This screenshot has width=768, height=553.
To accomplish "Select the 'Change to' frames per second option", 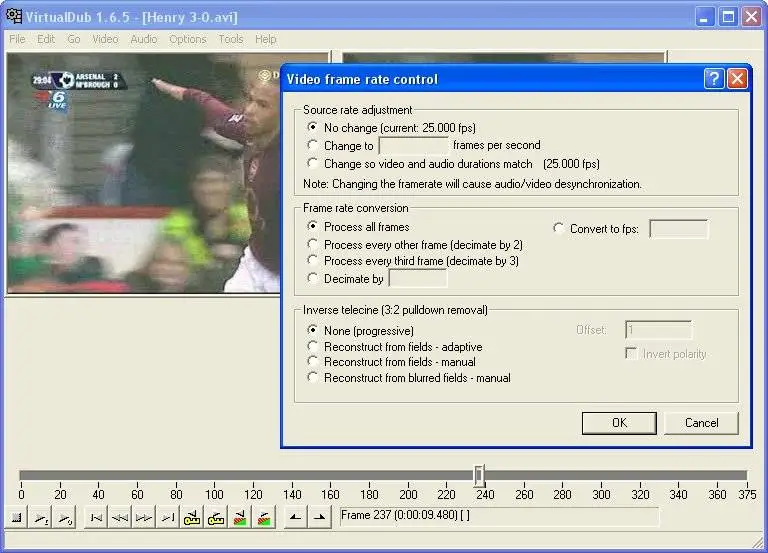I will tap(312, 145).
